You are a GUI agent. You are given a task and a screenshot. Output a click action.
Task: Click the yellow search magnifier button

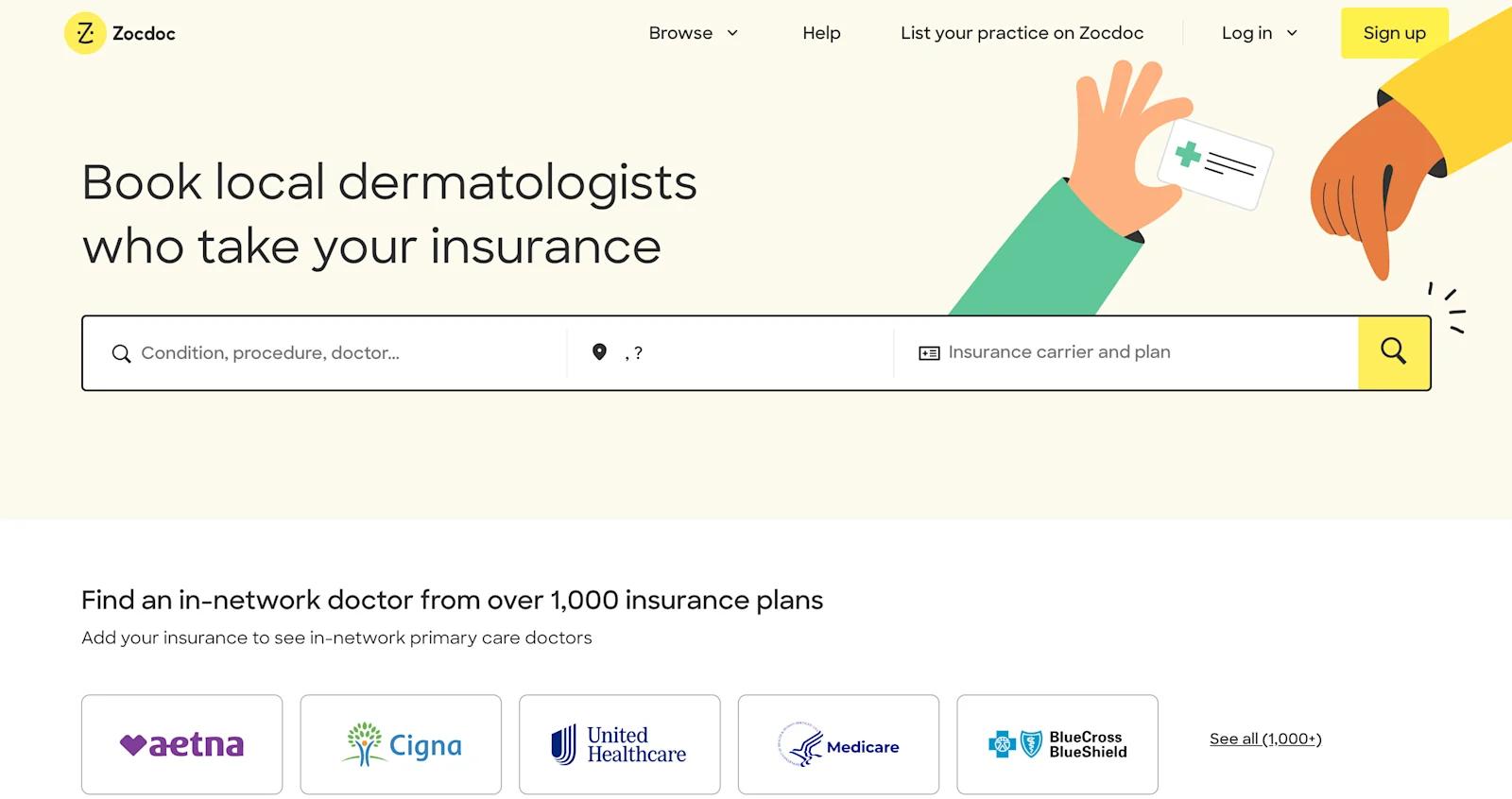pyautogui.click(x=1393, y=352)
